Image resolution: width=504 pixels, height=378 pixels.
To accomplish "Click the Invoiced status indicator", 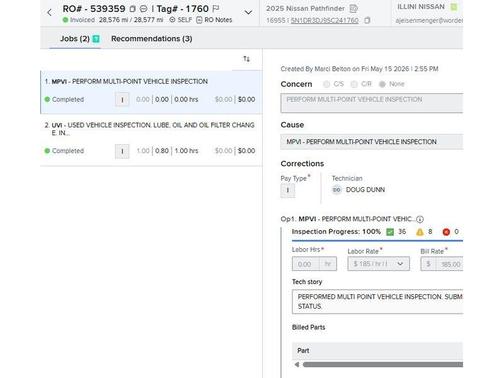I will (79, 20).
